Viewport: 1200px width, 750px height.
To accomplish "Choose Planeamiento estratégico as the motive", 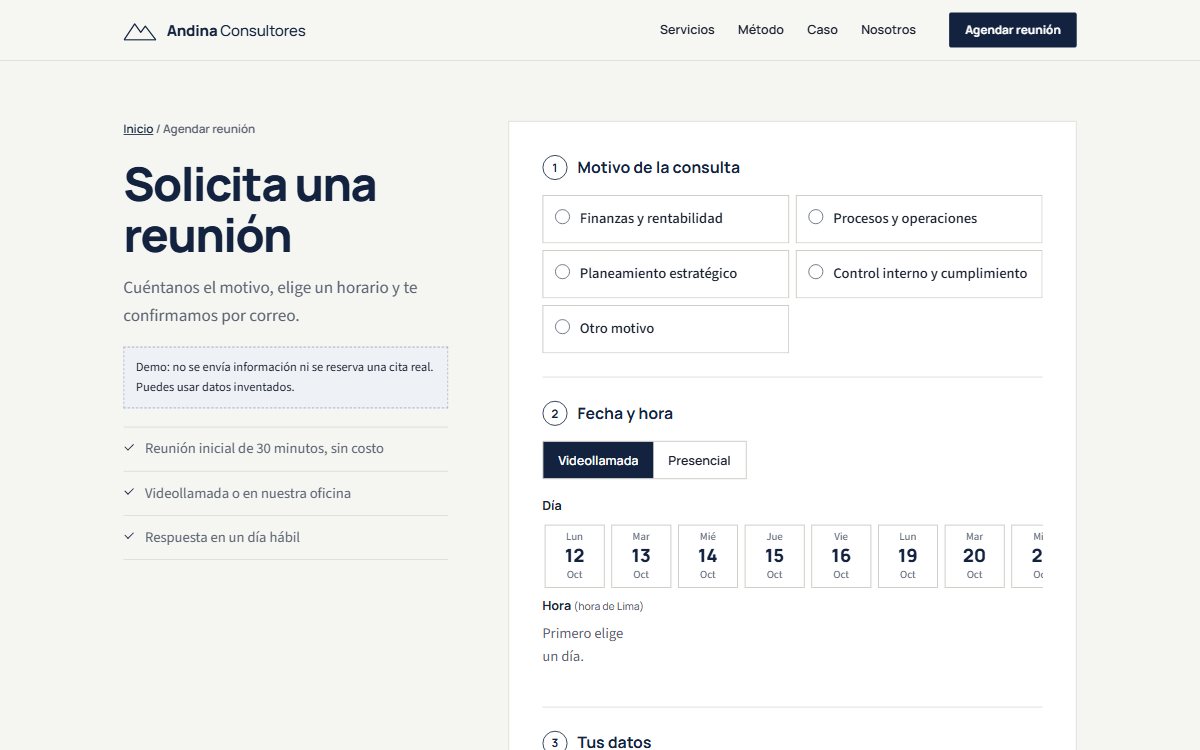I will 665,273.
